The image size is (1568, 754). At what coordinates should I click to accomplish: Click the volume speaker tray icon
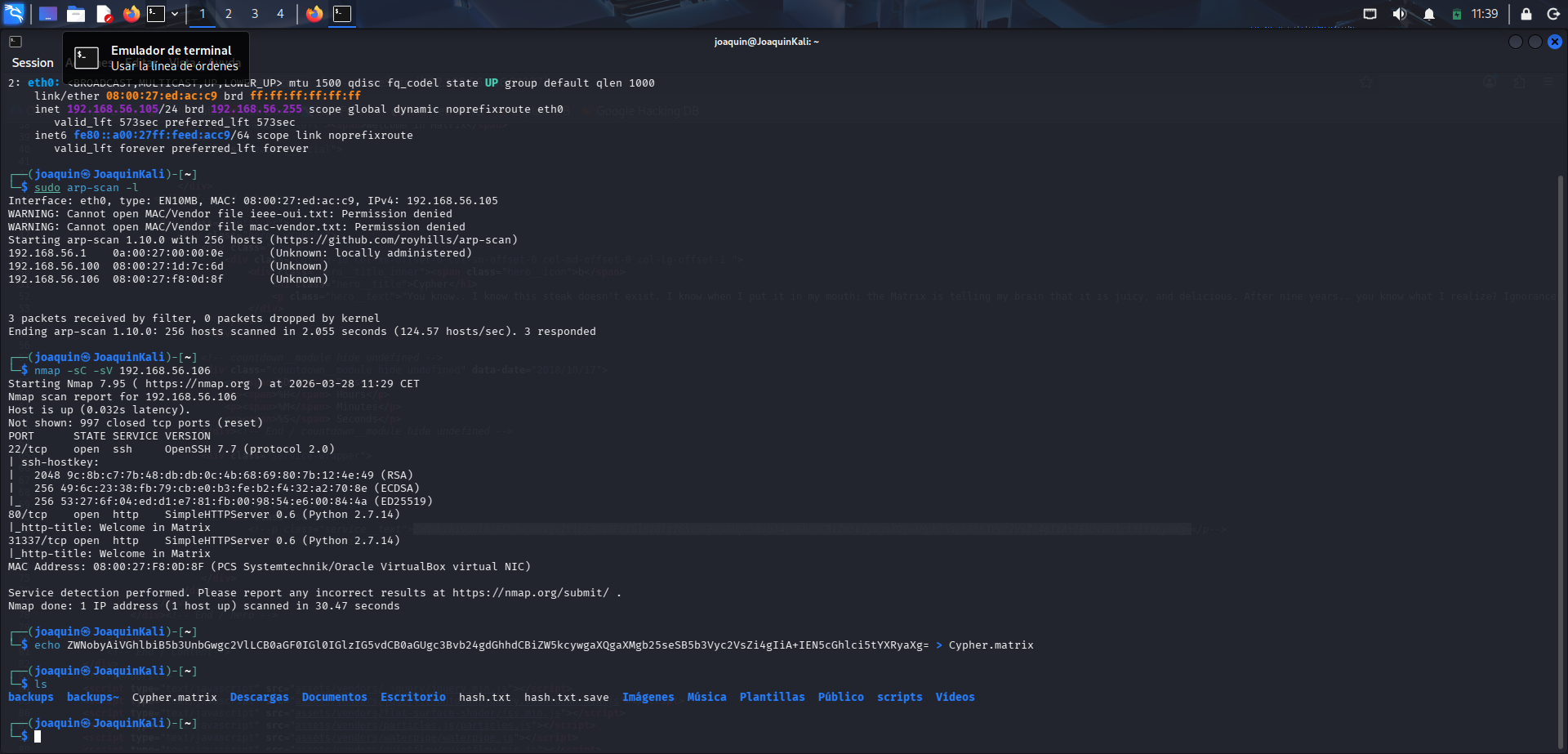coord(1399,14)
